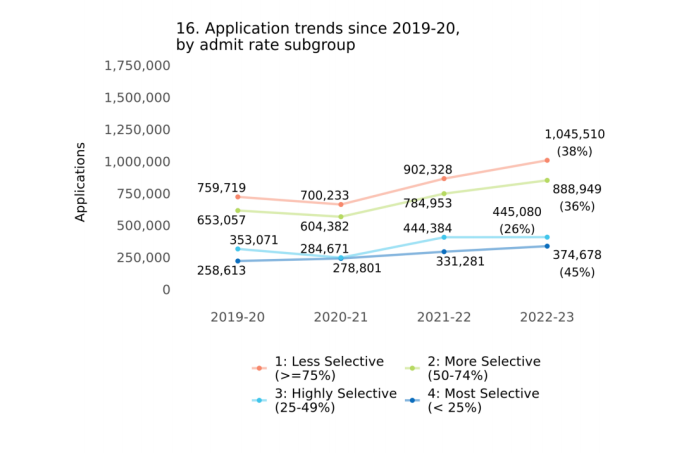
Task: Click the 1,750,000 y-axis tick label
Action: 137,66
